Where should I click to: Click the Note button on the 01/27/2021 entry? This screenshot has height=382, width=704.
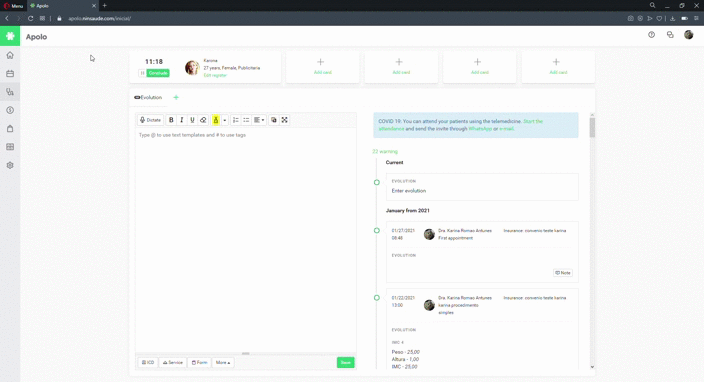coord(563,272)
